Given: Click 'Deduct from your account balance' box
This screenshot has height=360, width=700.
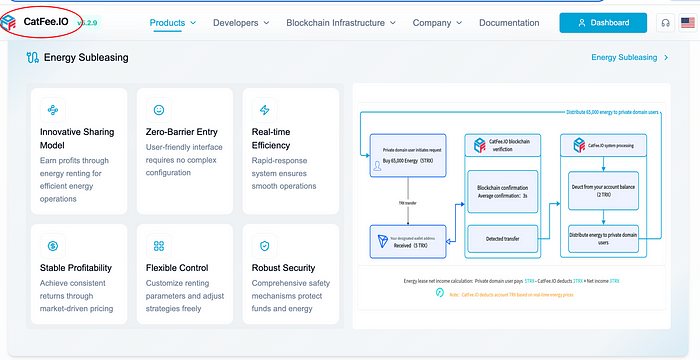Looking at the screenshot, I should point(604,191).
